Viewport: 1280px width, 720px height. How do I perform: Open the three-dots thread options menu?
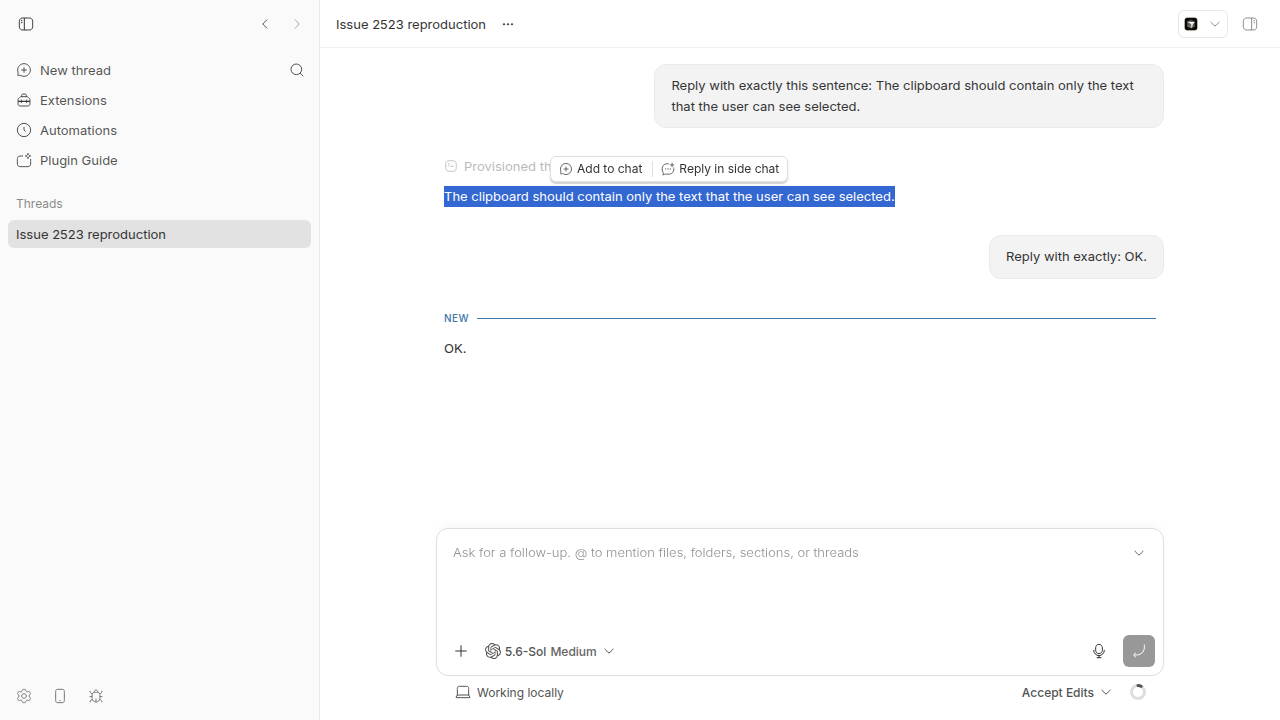pos(508,24)
